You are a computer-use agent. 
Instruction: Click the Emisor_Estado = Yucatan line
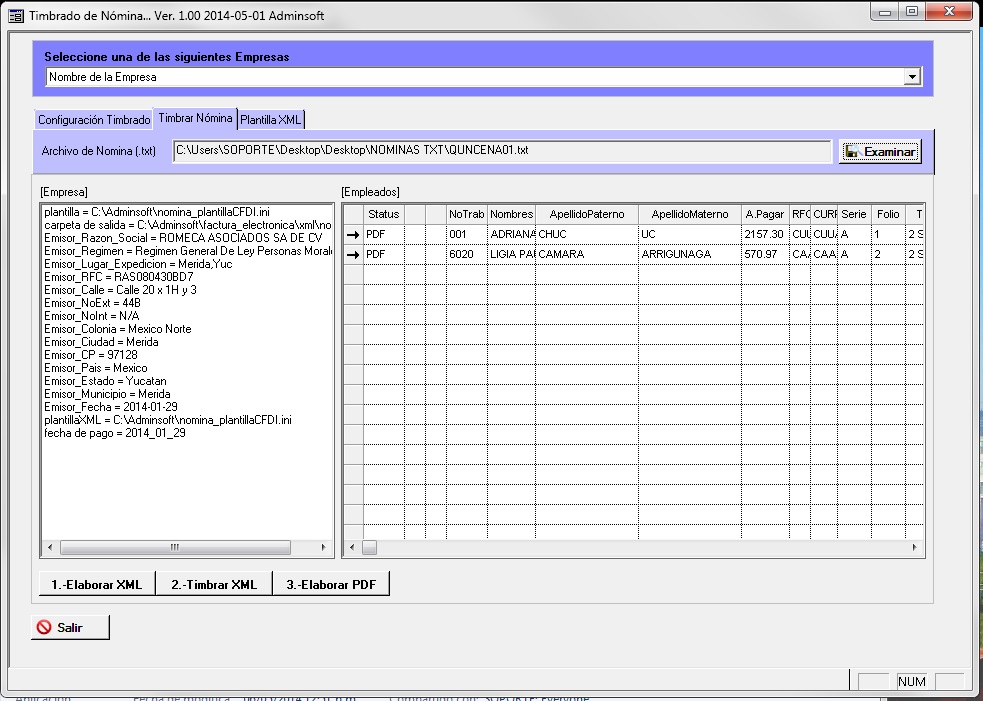pos(105,381)
